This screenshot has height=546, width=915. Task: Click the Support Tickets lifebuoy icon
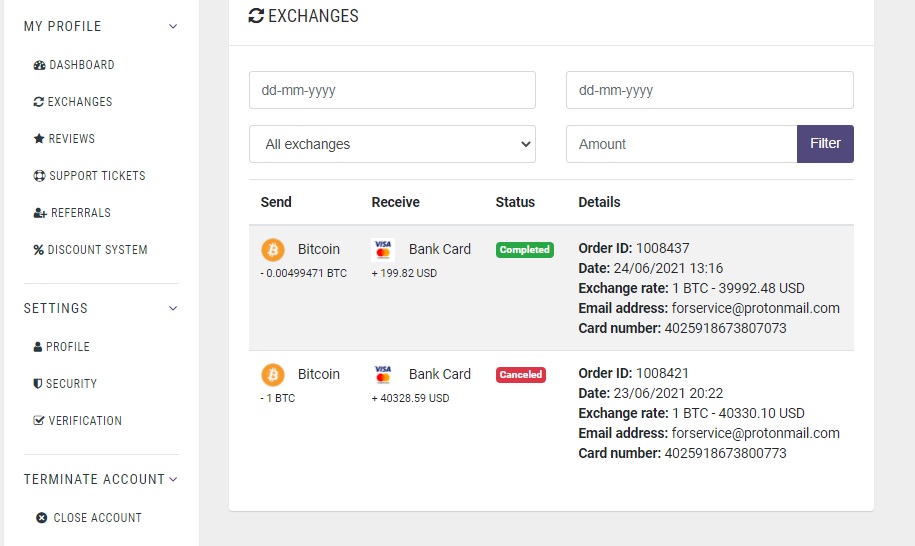[40, 176]
